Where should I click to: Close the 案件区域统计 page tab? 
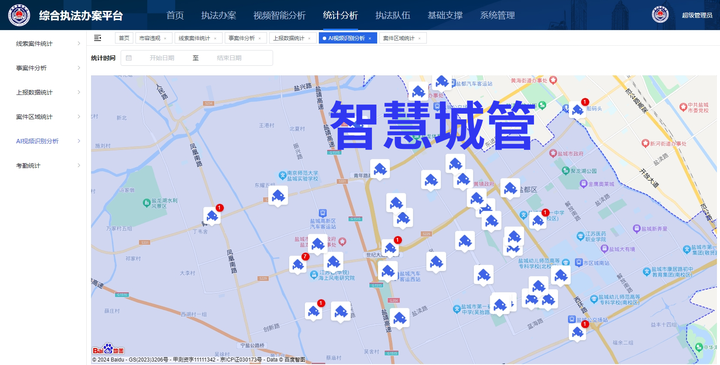pyautogui.click(x=420, y=39)
